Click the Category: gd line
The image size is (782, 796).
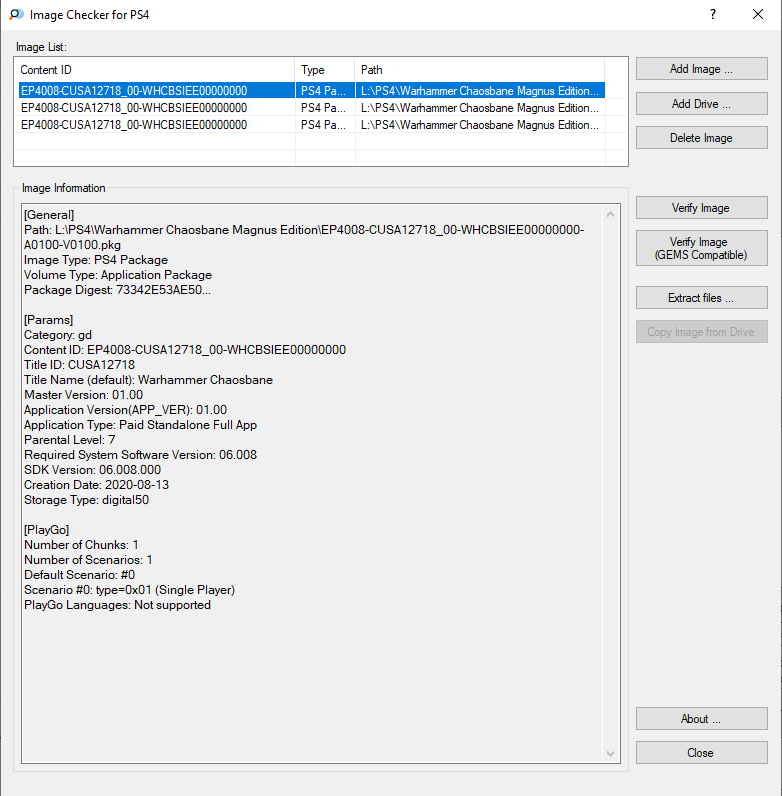coord(58,335)
